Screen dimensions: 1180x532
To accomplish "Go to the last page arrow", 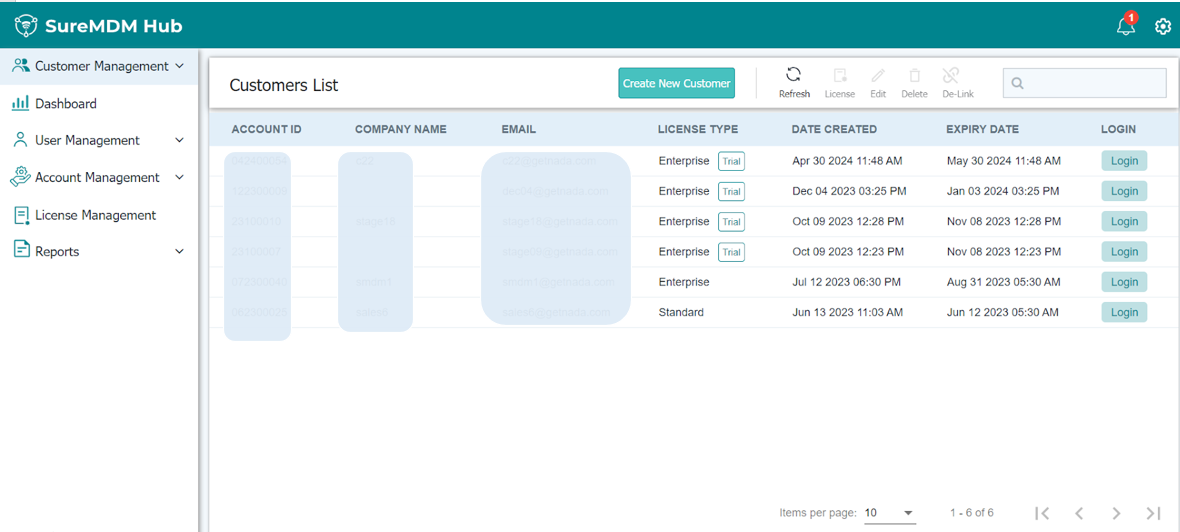I will coord(1153,513).
